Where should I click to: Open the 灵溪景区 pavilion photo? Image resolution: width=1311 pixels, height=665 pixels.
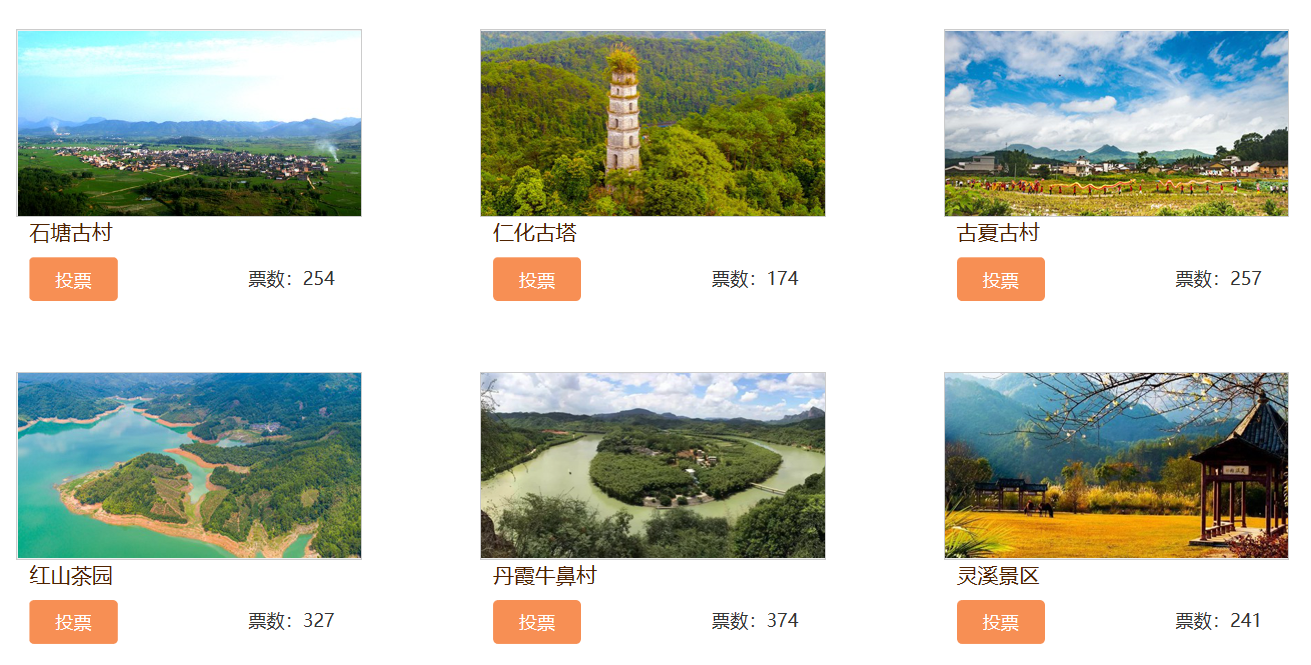tap(1116, 466)
